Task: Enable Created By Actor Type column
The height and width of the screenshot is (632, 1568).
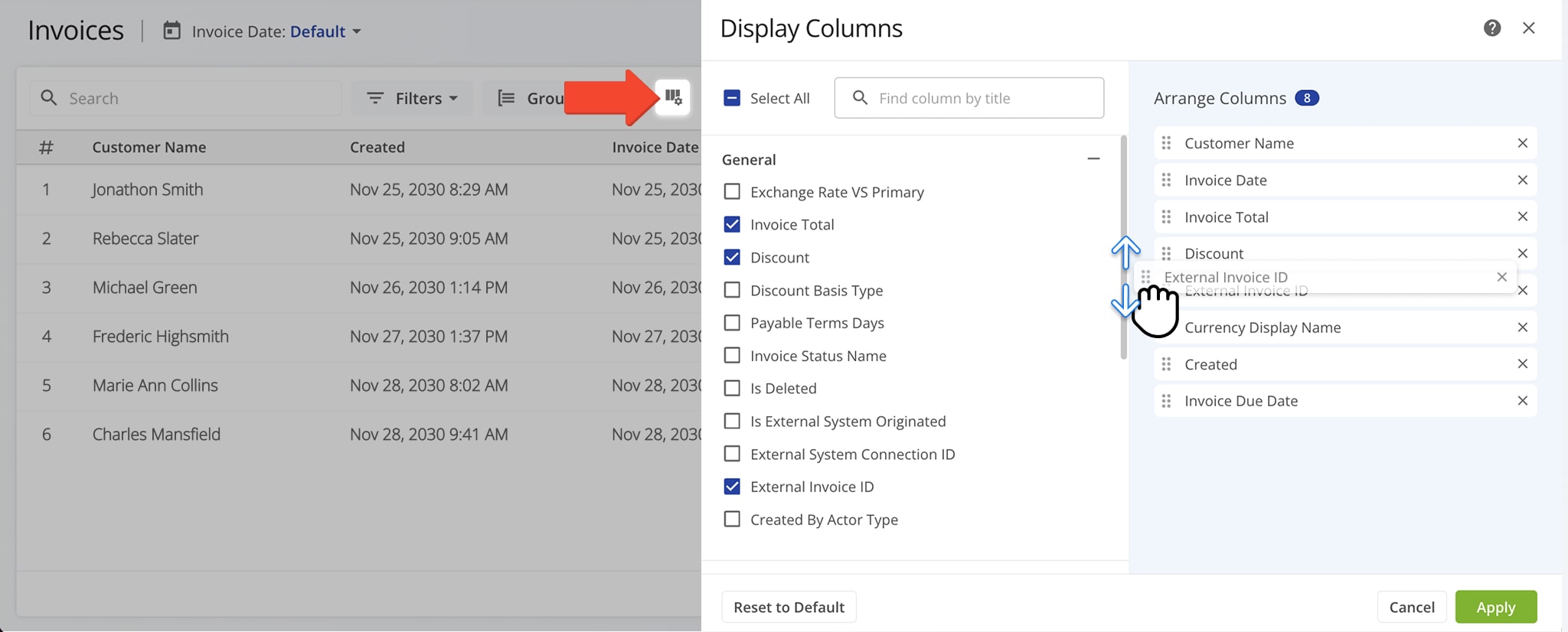Action: [x=732, y=520]
